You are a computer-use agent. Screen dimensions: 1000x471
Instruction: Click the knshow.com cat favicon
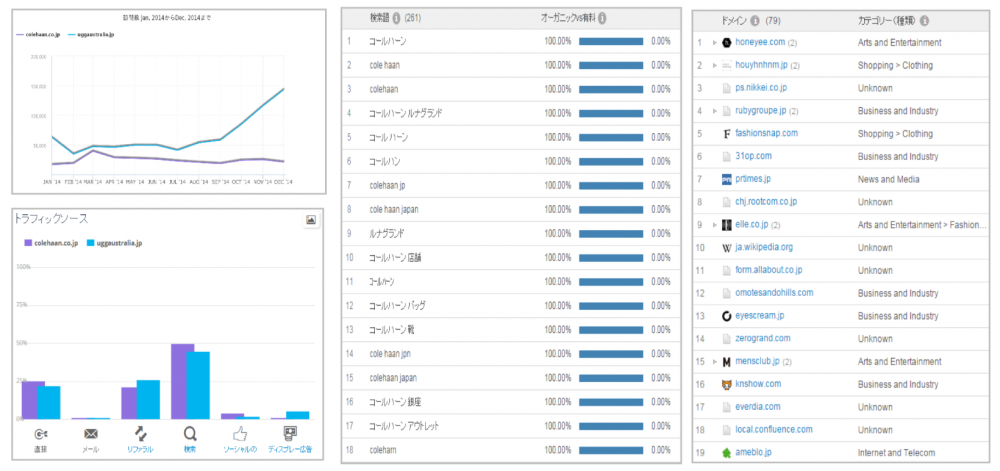click(726, 384)
